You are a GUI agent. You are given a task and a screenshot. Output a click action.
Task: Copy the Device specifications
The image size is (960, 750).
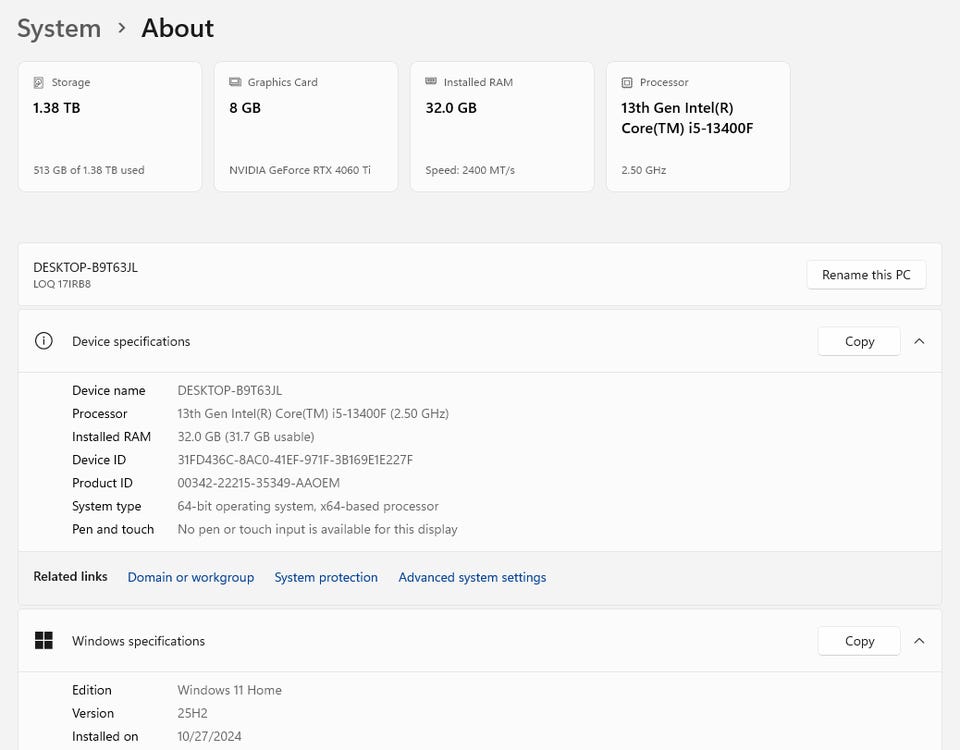(859, 341)
